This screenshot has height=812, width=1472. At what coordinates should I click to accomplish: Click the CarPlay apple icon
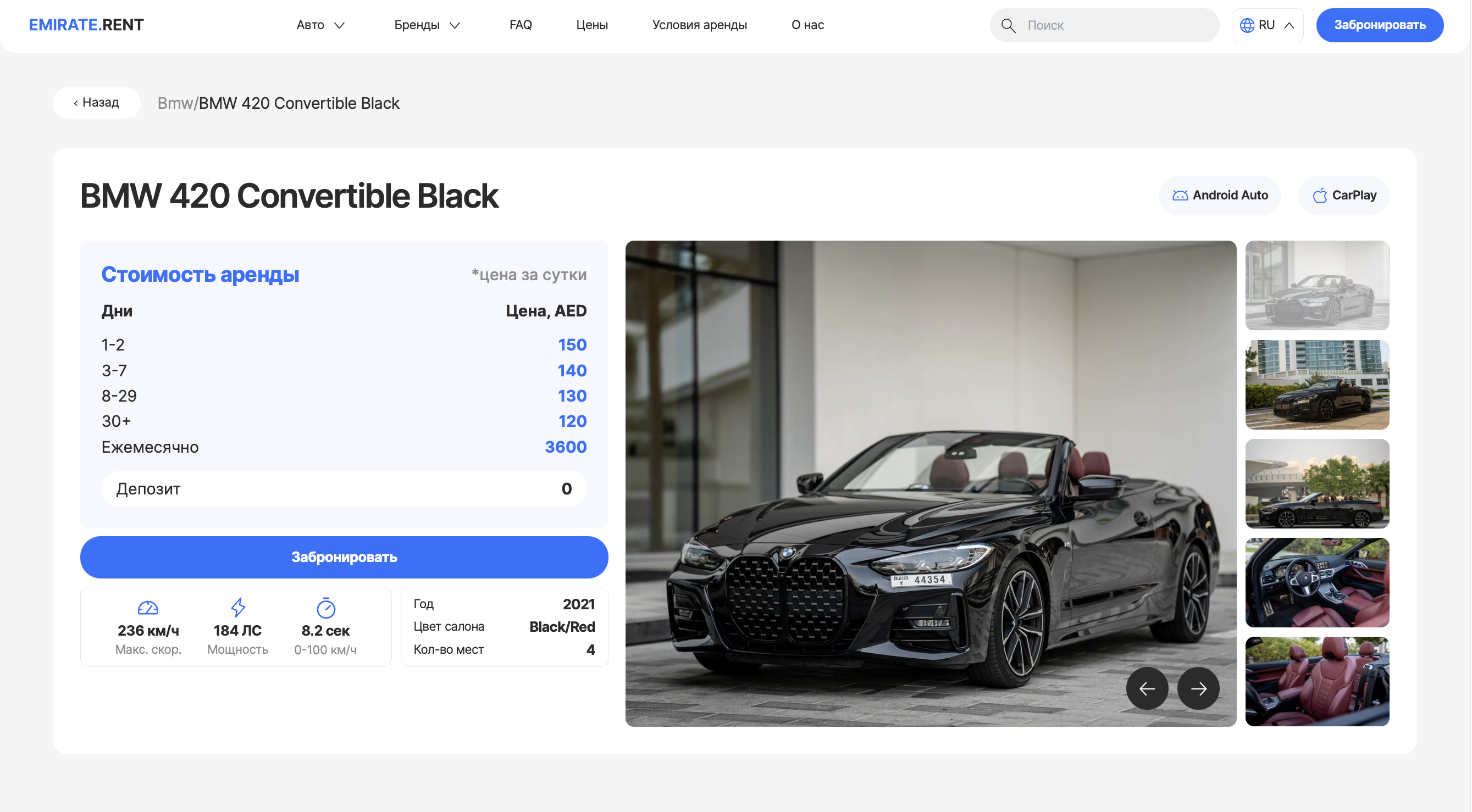pos(1319,195)
